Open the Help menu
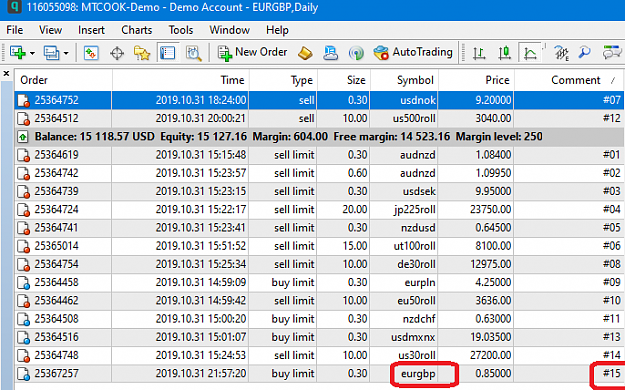625x390 pixels. (277, 30)
